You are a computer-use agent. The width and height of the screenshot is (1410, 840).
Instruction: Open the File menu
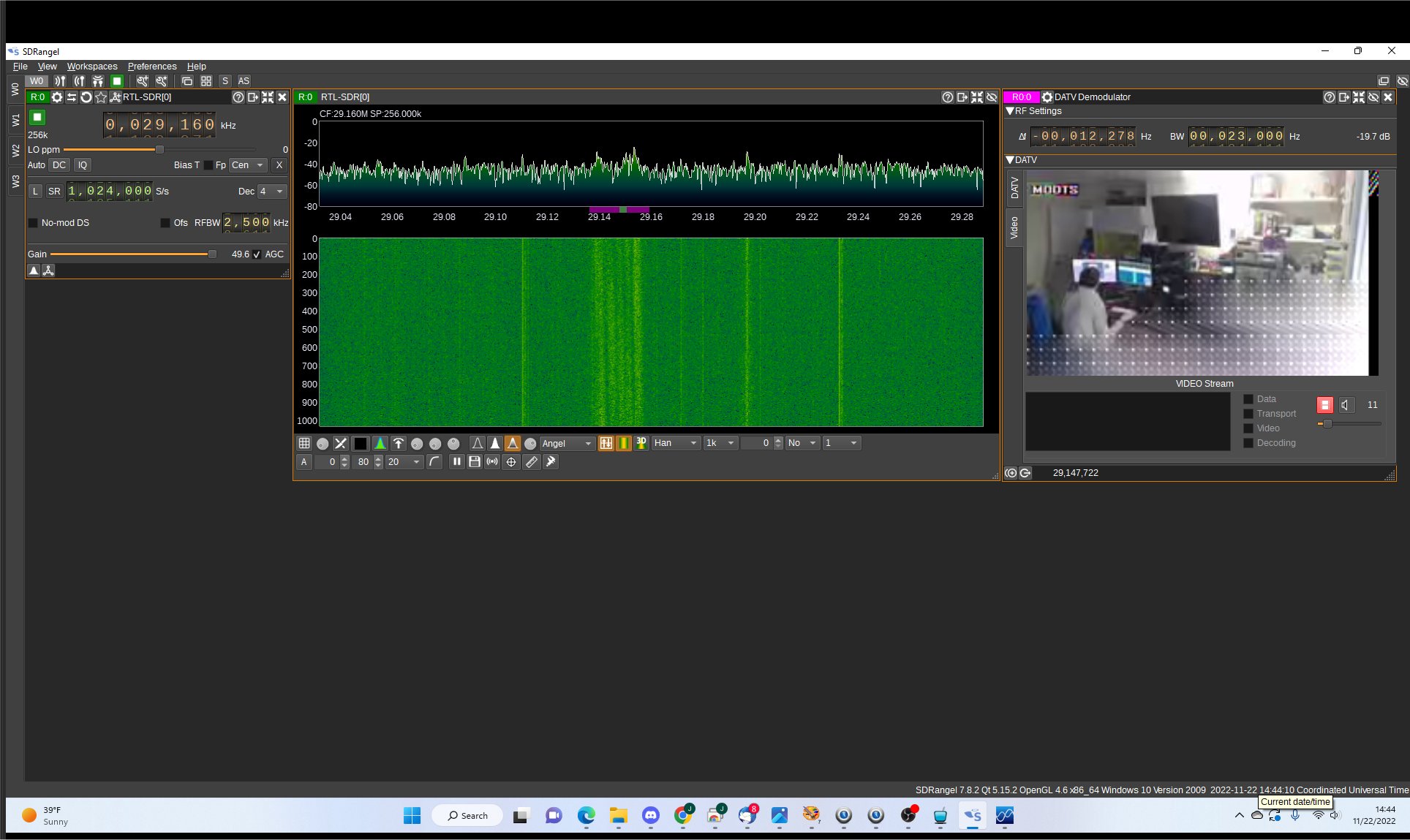20,67
